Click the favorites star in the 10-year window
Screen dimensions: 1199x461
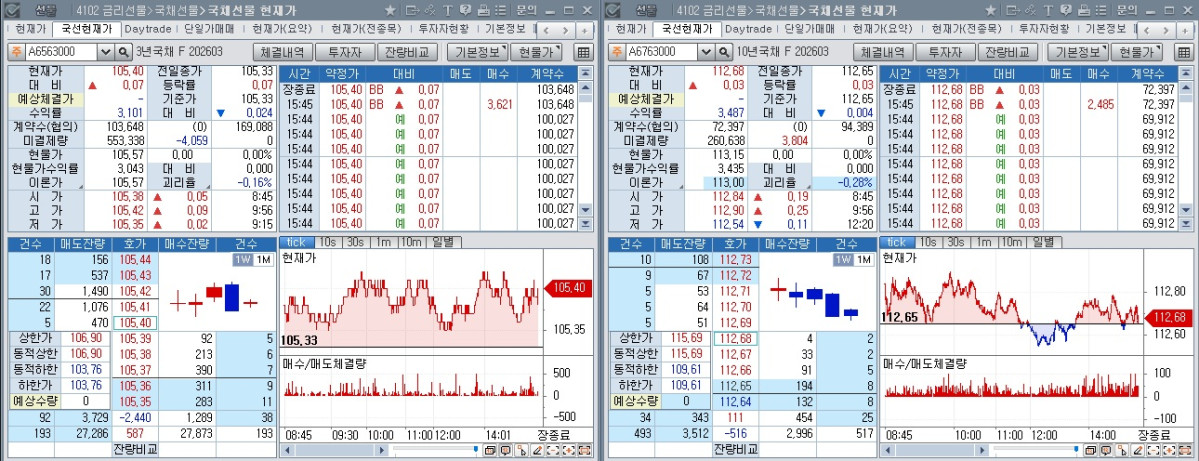[x=990, y=11]
